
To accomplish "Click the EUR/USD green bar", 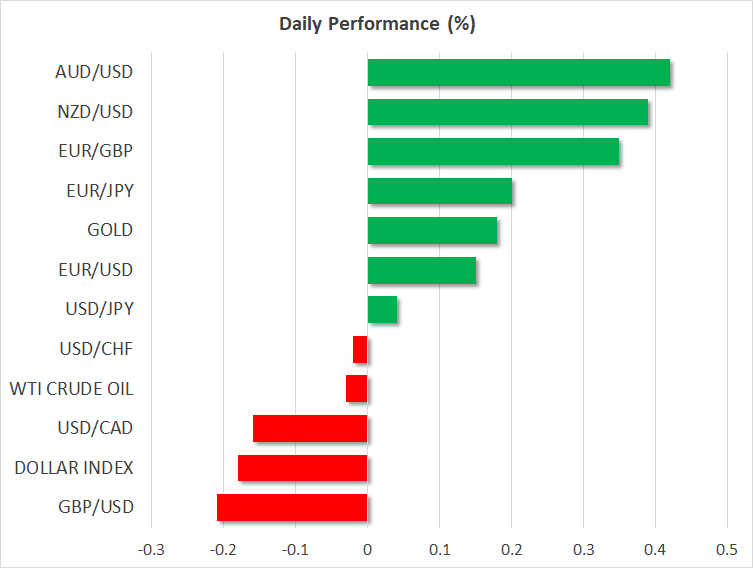I will tap(421, 270).
